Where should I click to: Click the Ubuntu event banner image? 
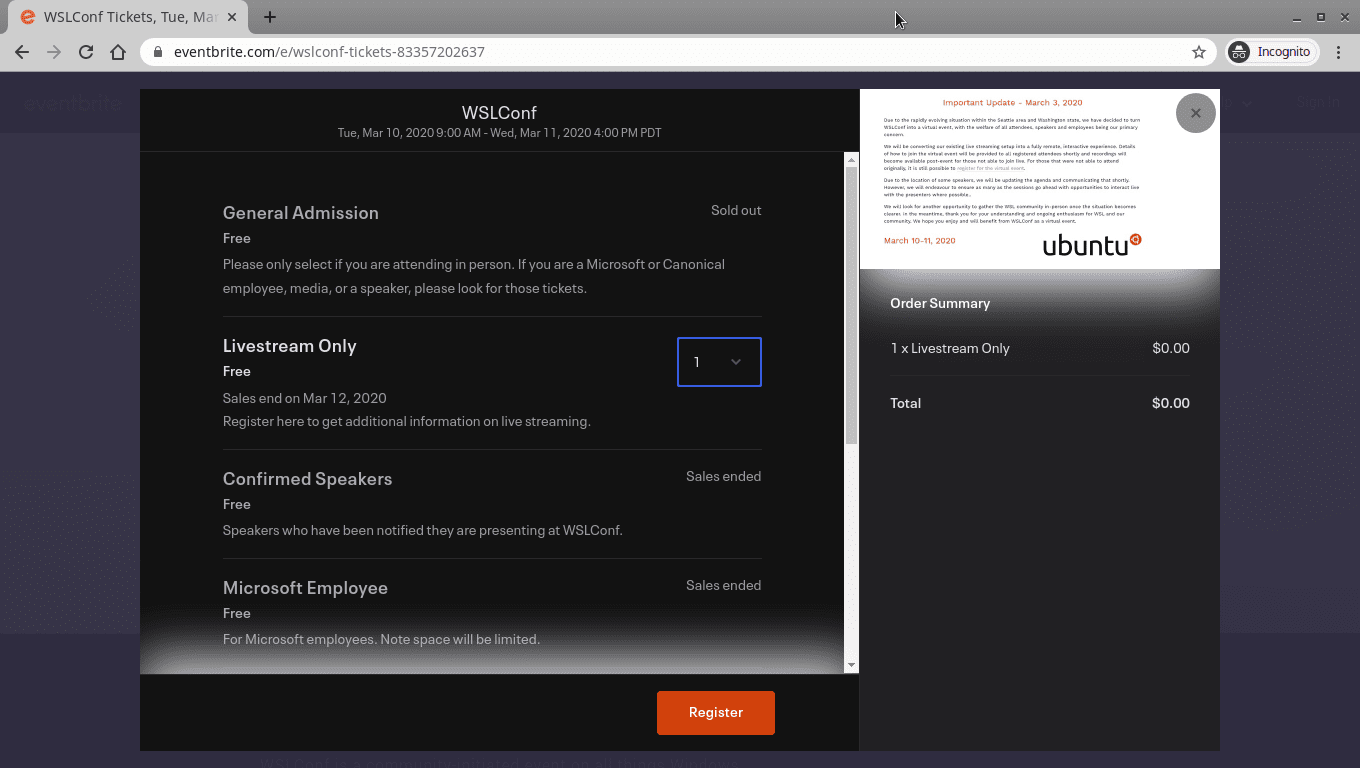pos(1040,179)
